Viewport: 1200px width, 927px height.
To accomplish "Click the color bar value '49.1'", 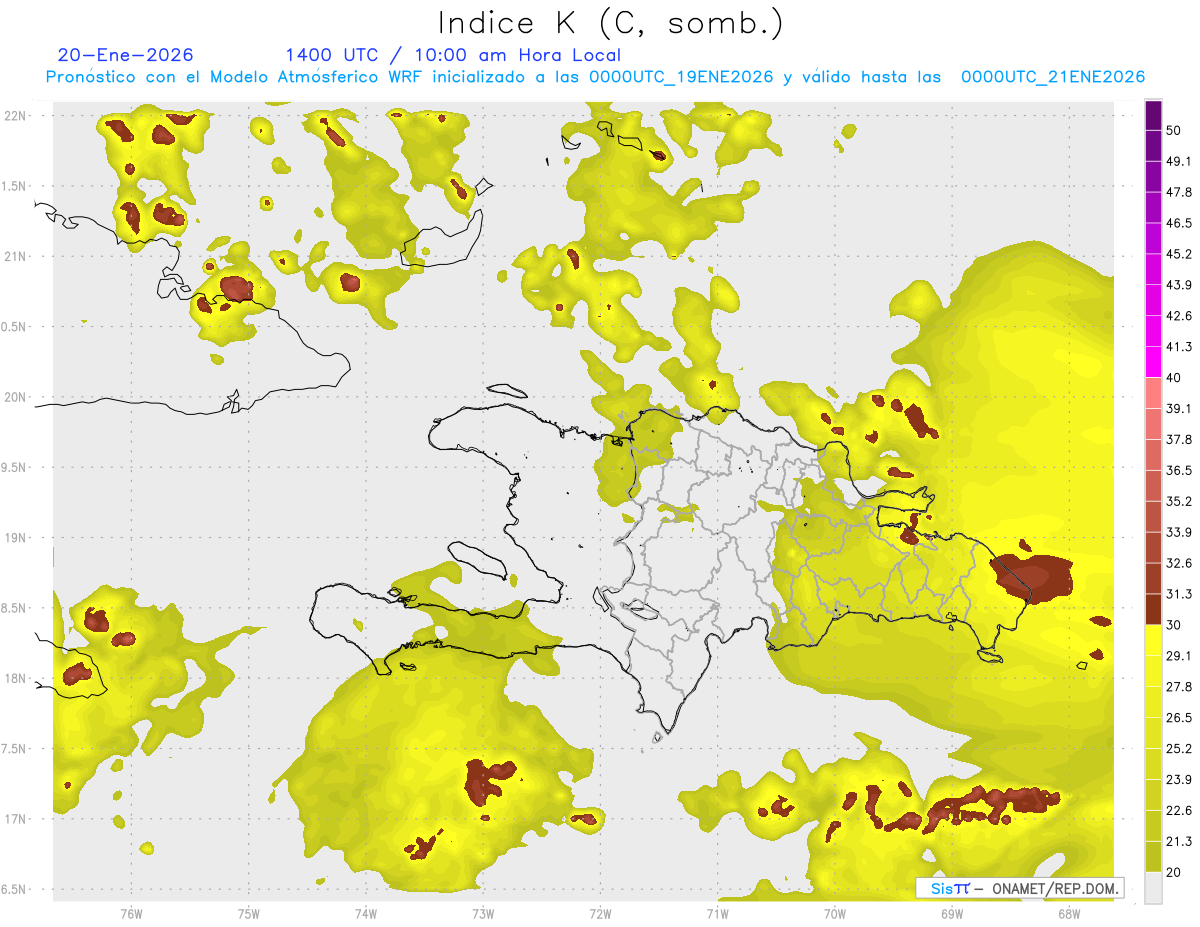I will 1179,161.
